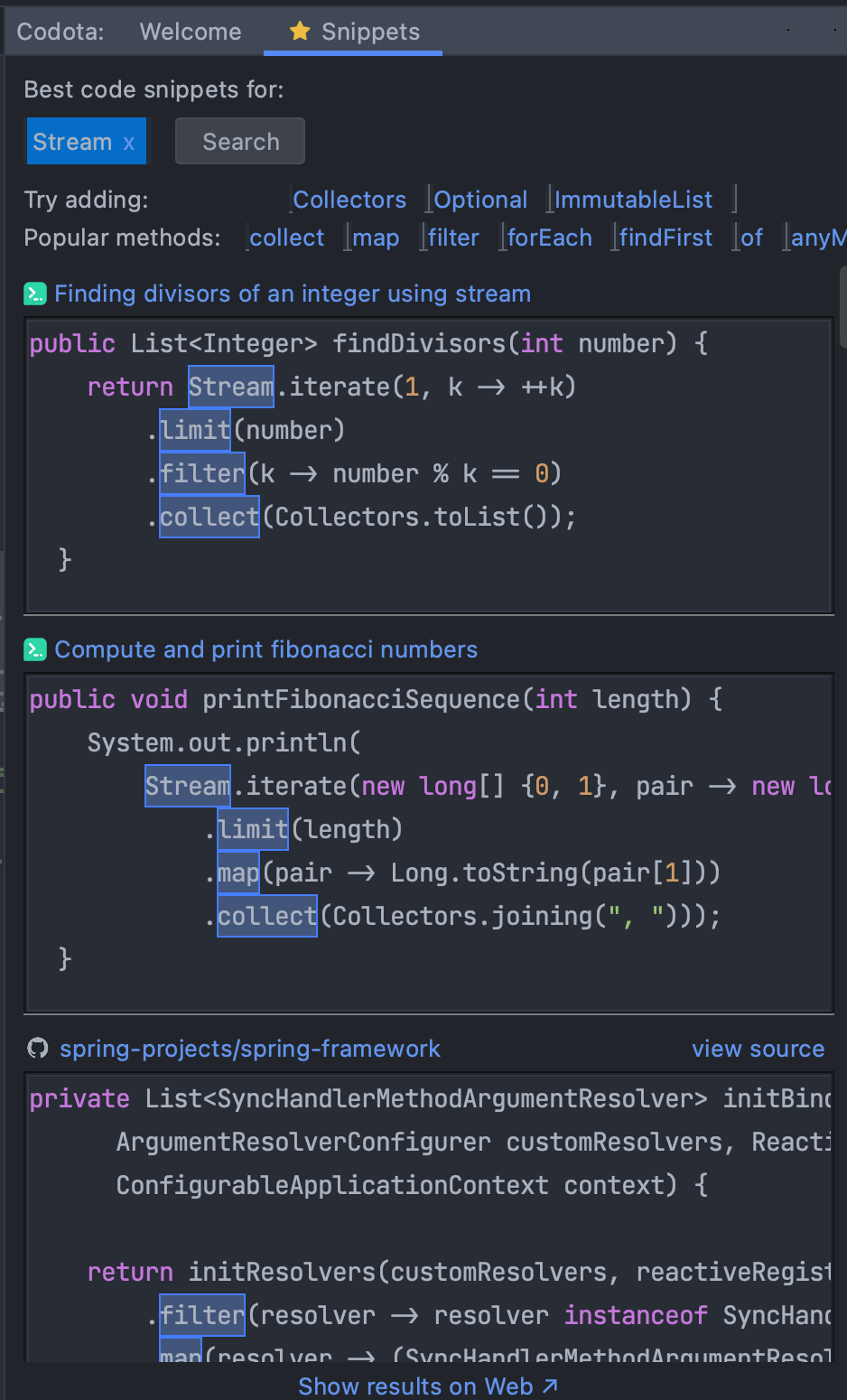847x1400 pixels.
Task: Click highlighted Stream in fibonacci snippet
Action: [x=188, y=786]
